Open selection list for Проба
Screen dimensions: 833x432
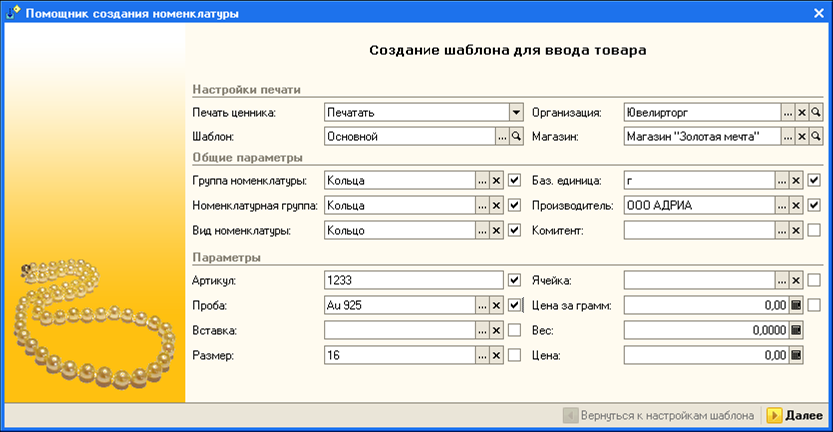(x=482, y=306)
